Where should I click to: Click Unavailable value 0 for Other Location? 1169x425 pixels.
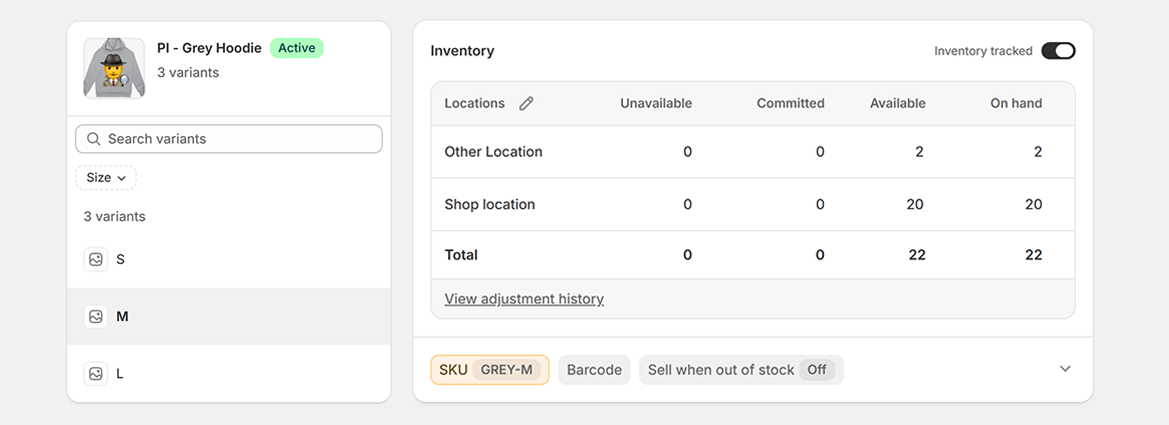point(687,152)
